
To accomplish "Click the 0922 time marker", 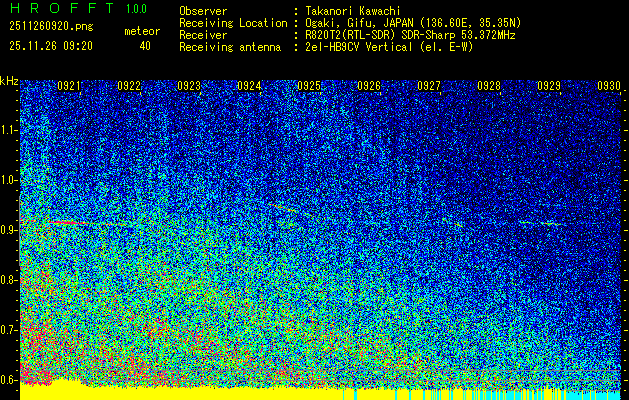I will pos(129,86).
